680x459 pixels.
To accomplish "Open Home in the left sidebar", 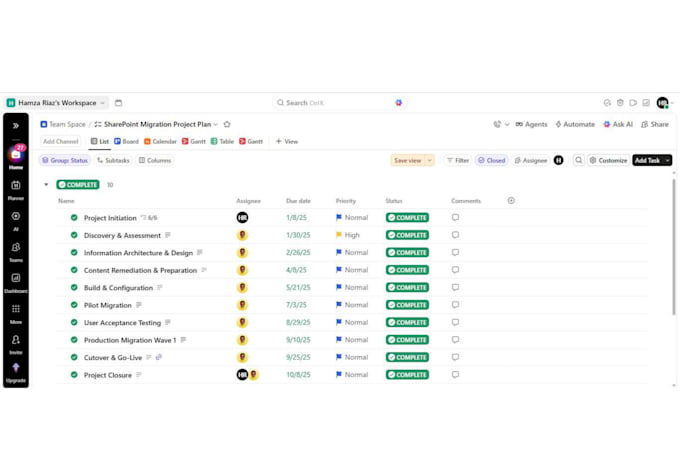I will point(16,158).
